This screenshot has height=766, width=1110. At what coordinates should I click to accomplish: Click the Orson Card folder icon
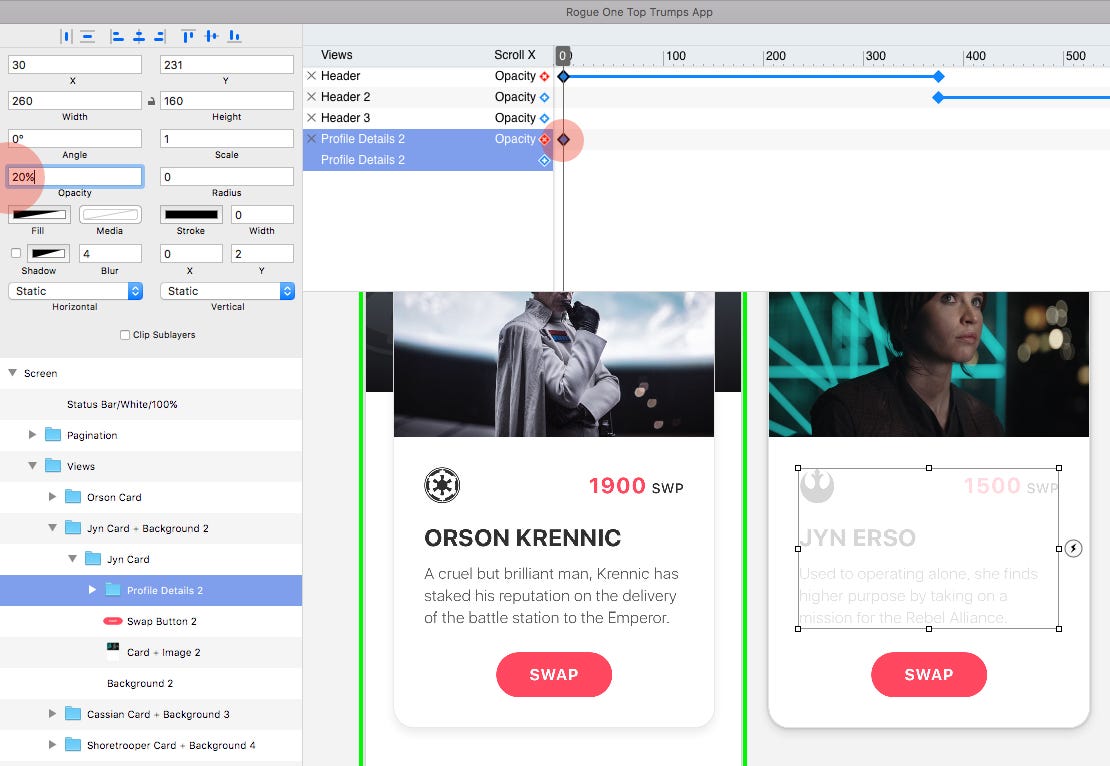(x=73, y=497)
